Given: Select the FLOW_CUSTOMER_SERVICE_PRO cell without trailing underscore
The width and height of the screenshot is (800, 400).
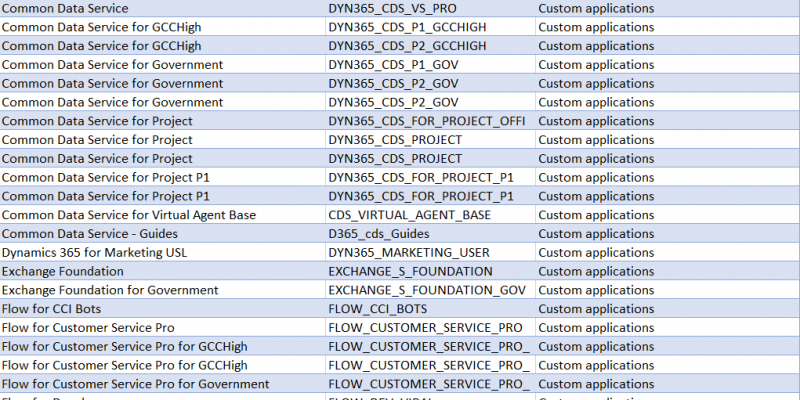Looking at the screenshot, I should [430, 328].
